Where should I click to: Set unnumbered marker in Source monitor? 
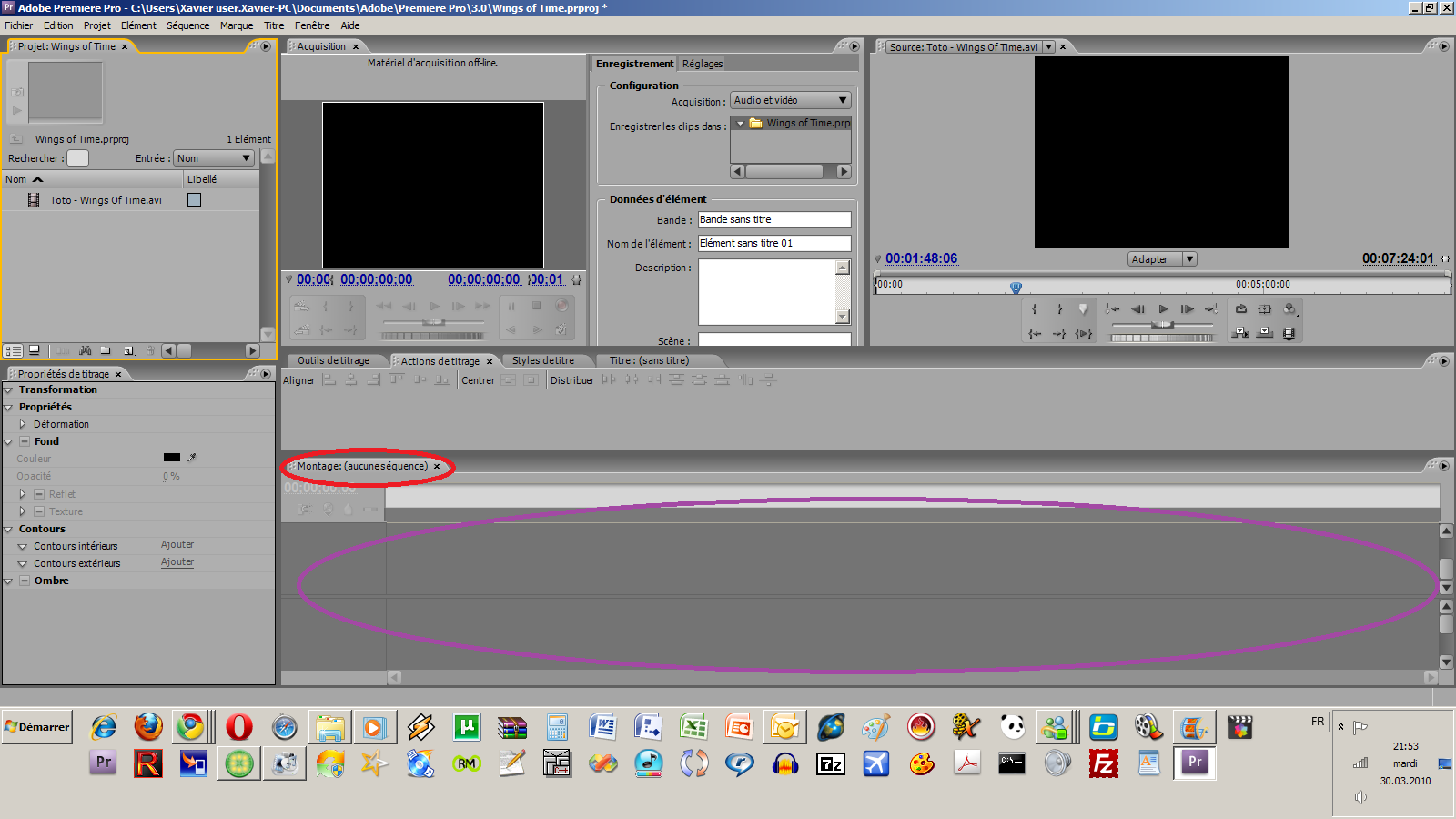point(1083,309)
